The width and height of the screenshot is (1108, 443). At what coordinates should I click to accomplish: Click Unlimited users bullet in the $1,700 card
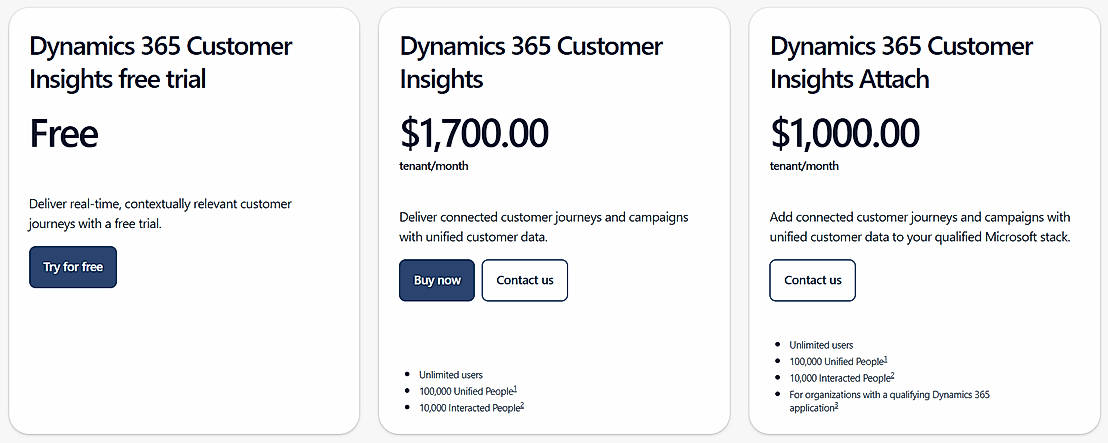451,375
